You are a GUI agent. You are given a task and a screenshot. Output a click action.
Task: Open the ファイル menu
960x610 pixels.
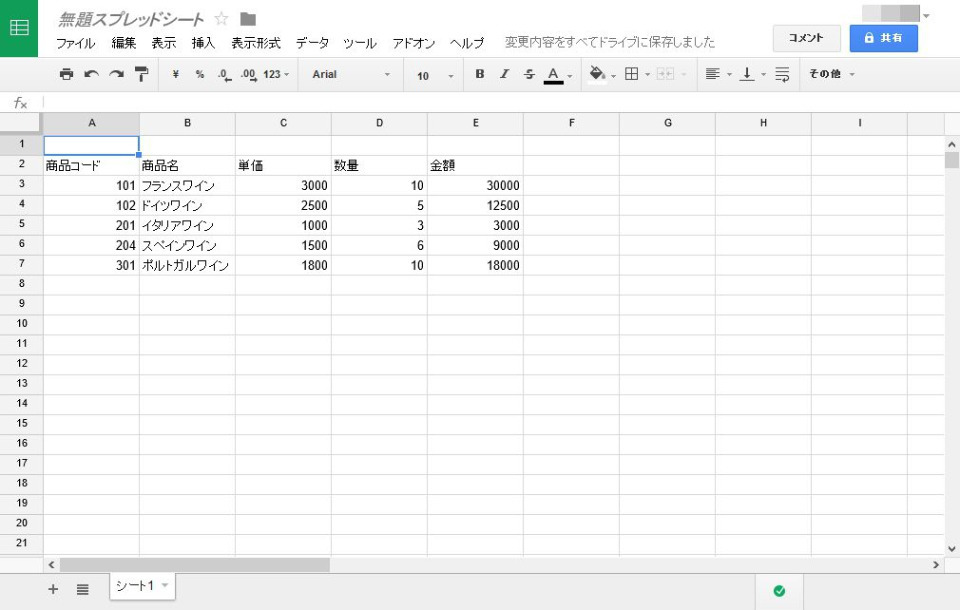click(x=75, y=43)
